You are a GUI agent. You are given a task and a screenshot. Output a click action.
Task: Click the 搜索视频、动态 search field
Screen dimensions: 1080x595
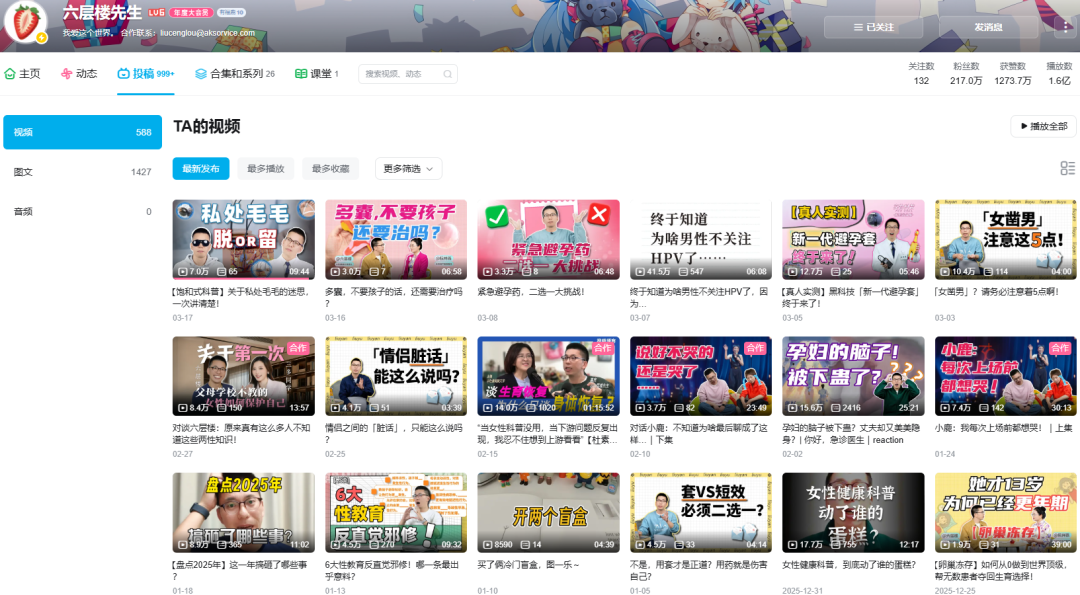(398, 74)
